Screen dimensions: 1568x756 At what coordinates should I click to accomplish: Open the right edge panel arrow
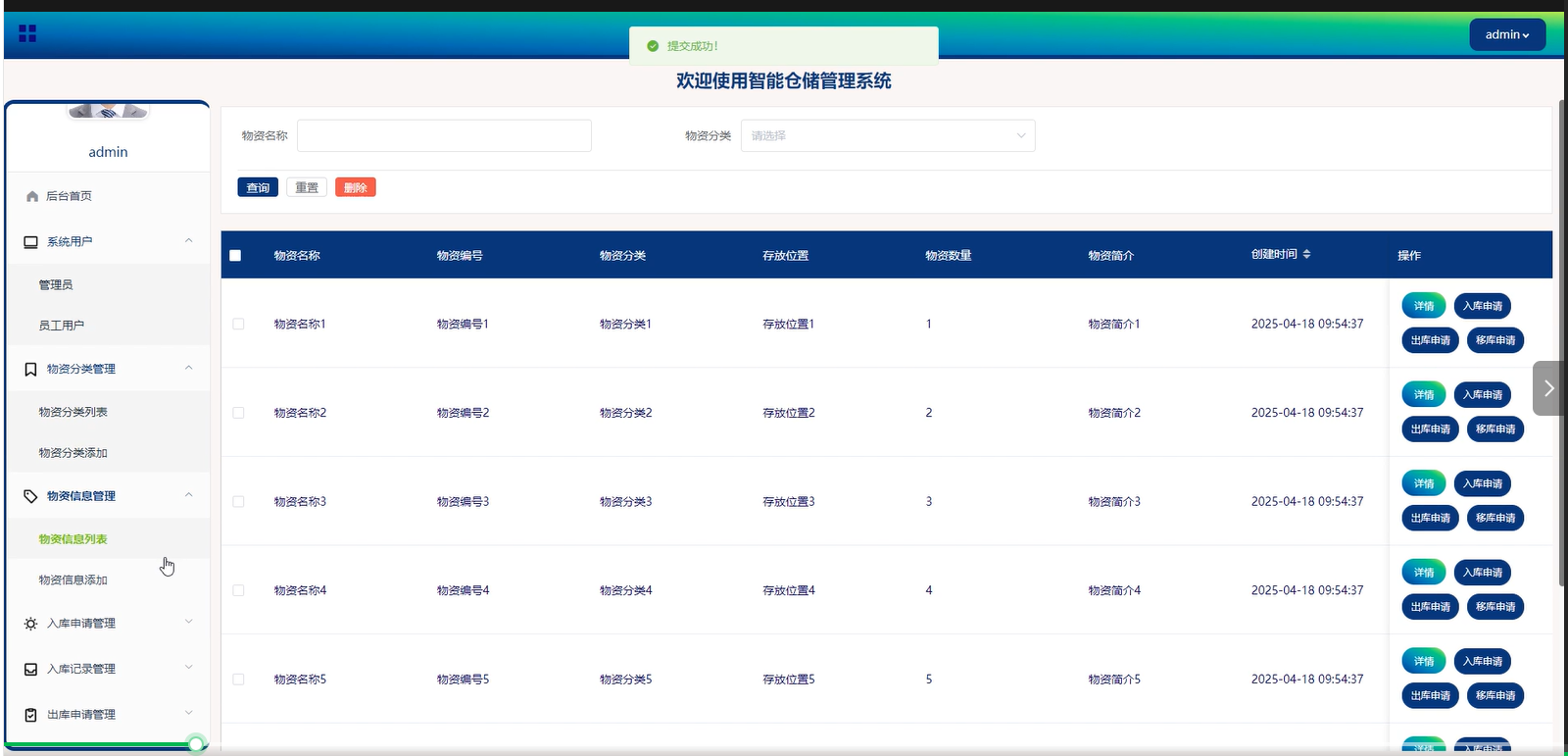(1547, 388)
